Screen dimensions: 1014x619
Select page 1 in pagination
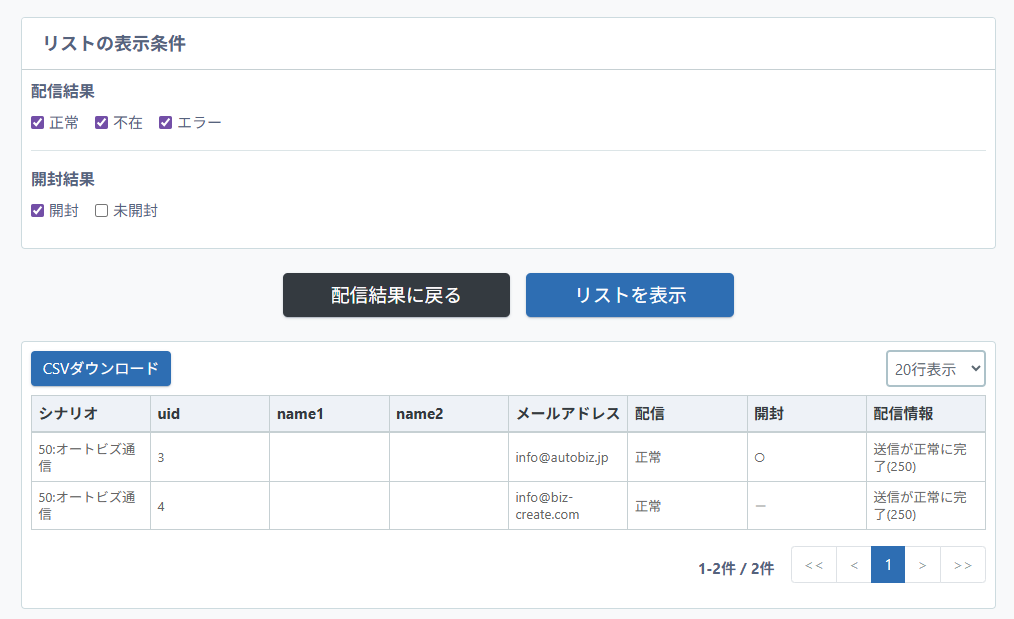pos(887,565)
